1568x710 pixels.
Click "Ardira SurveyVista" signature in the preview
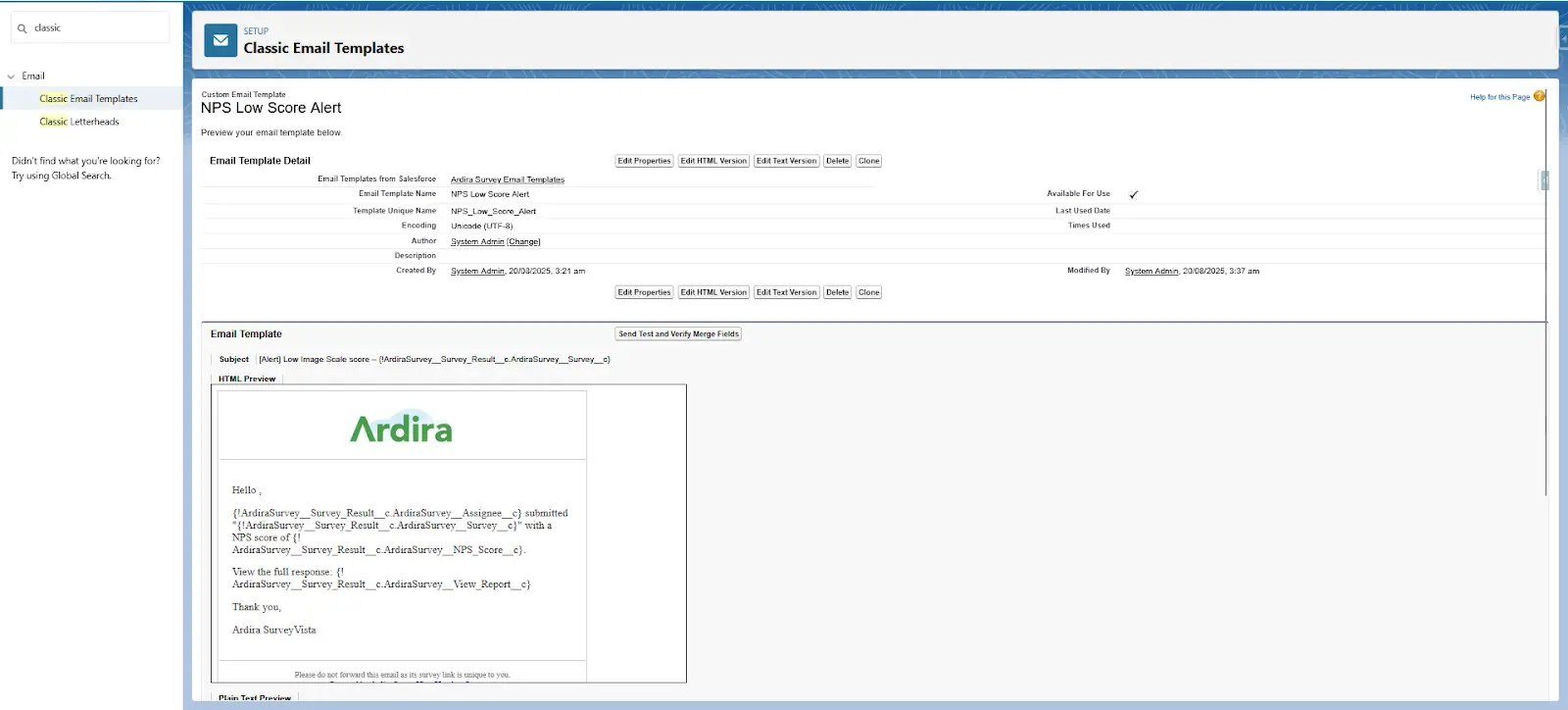pyautogui.click(x=273, y=630)
